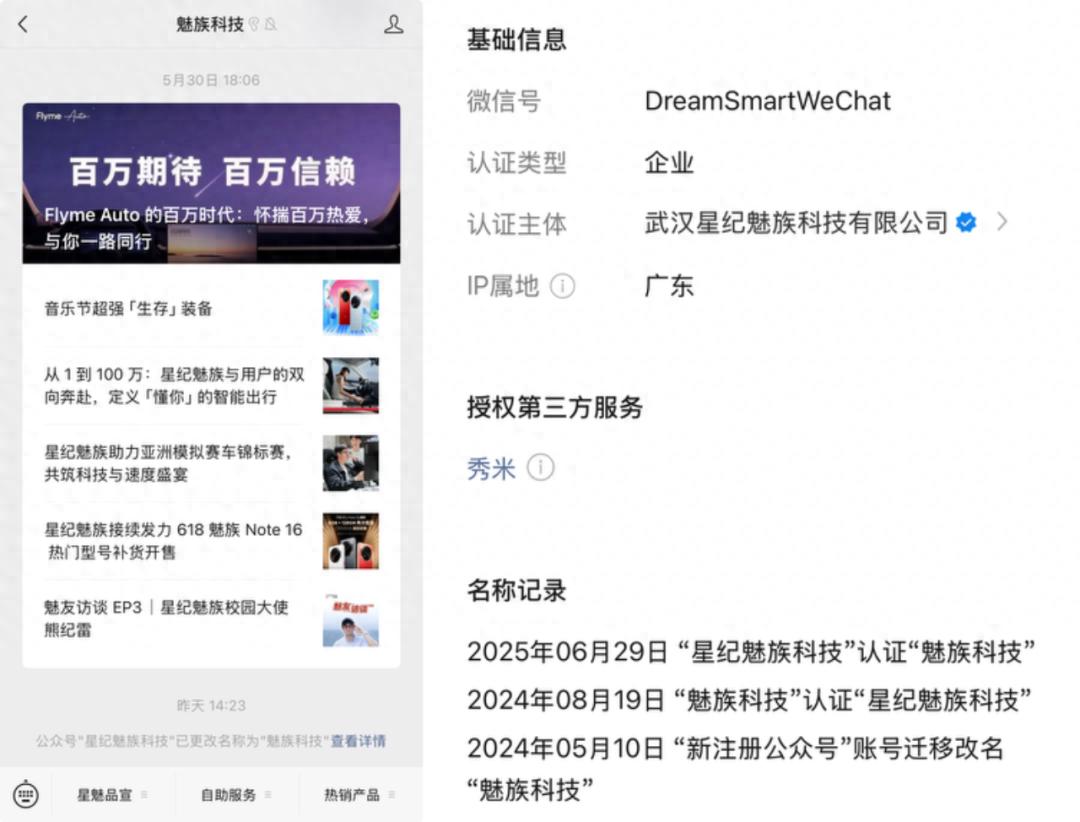
Task: Open article 音乐节超强「生存」装备
Action: click(x=211, y=308)
